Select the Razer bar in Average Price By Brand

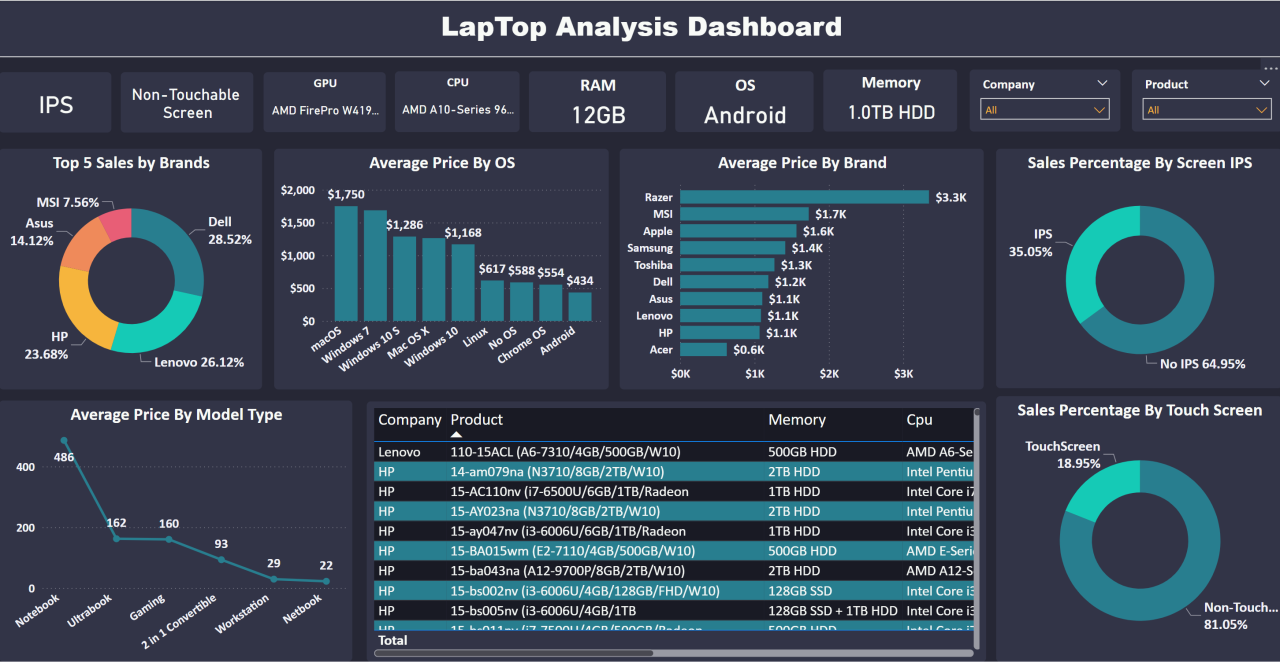click(805, 196)
